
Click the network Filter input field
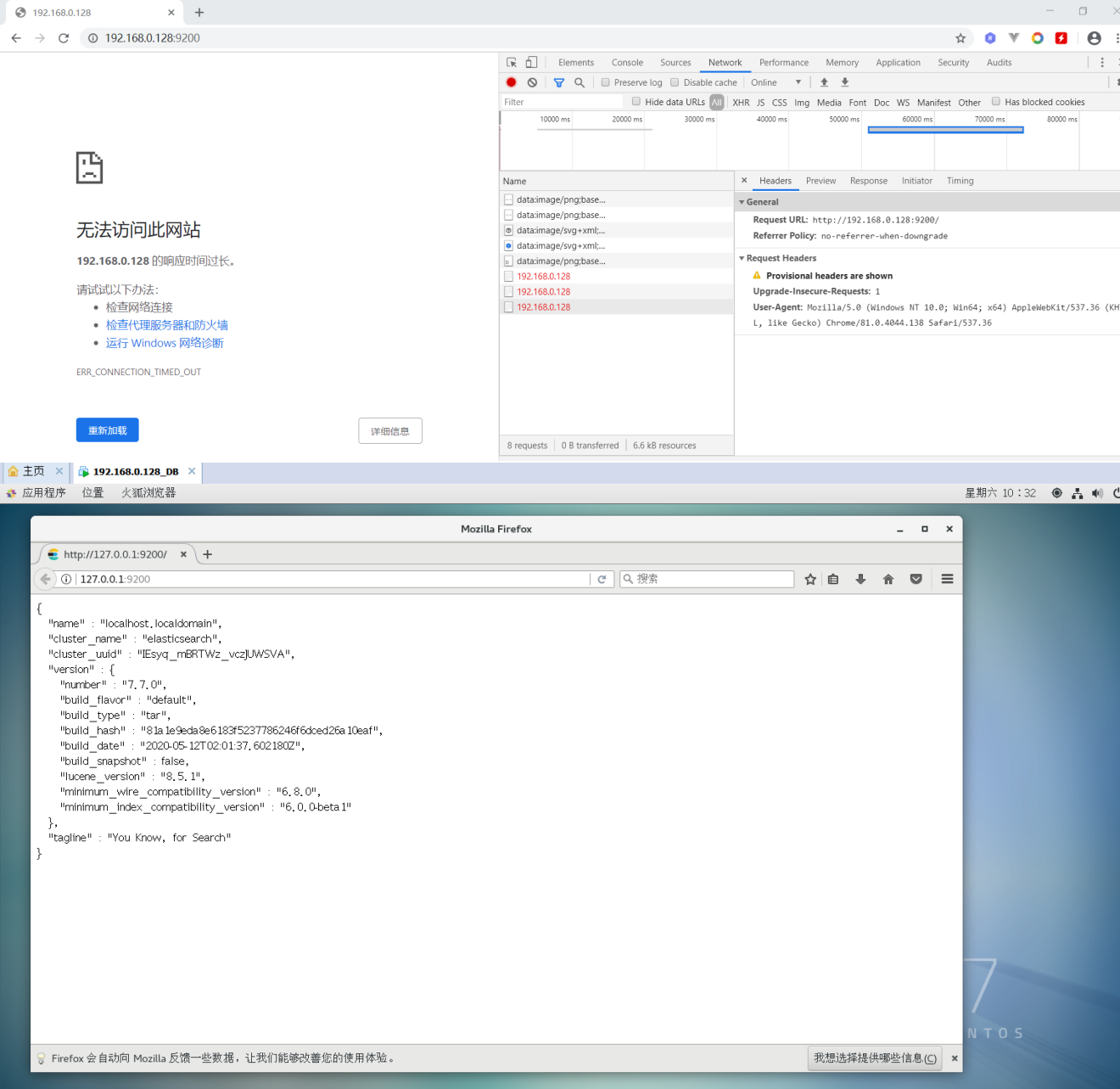pyautogui.click(x=560, y=101)
